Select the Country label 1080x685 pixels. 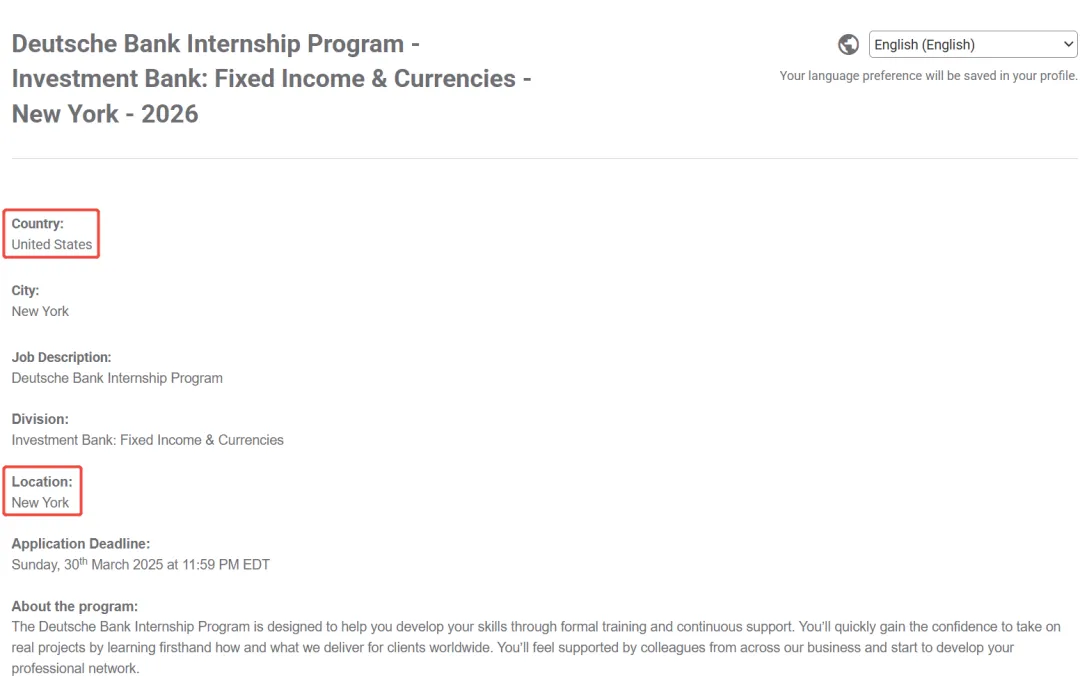(37, 224)
